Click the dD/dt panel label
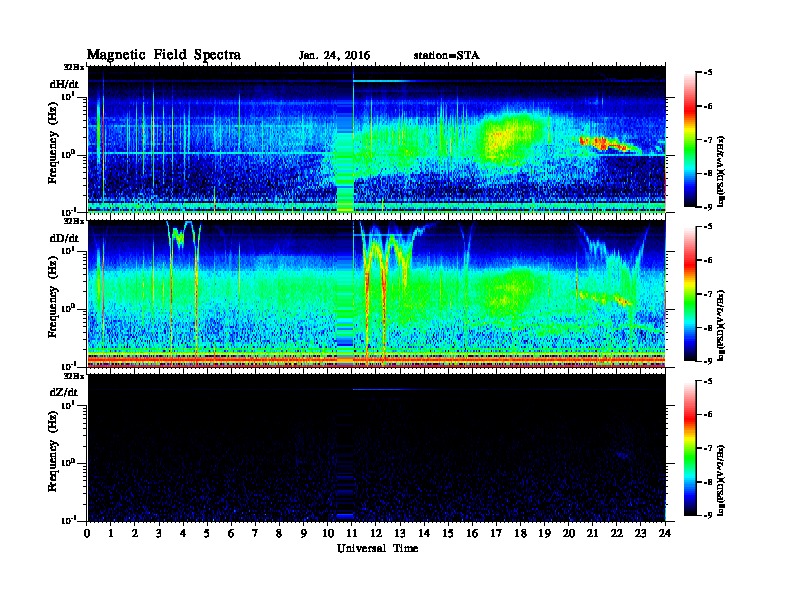The width and height of the screenshot is (792, 612). [64, 238]
